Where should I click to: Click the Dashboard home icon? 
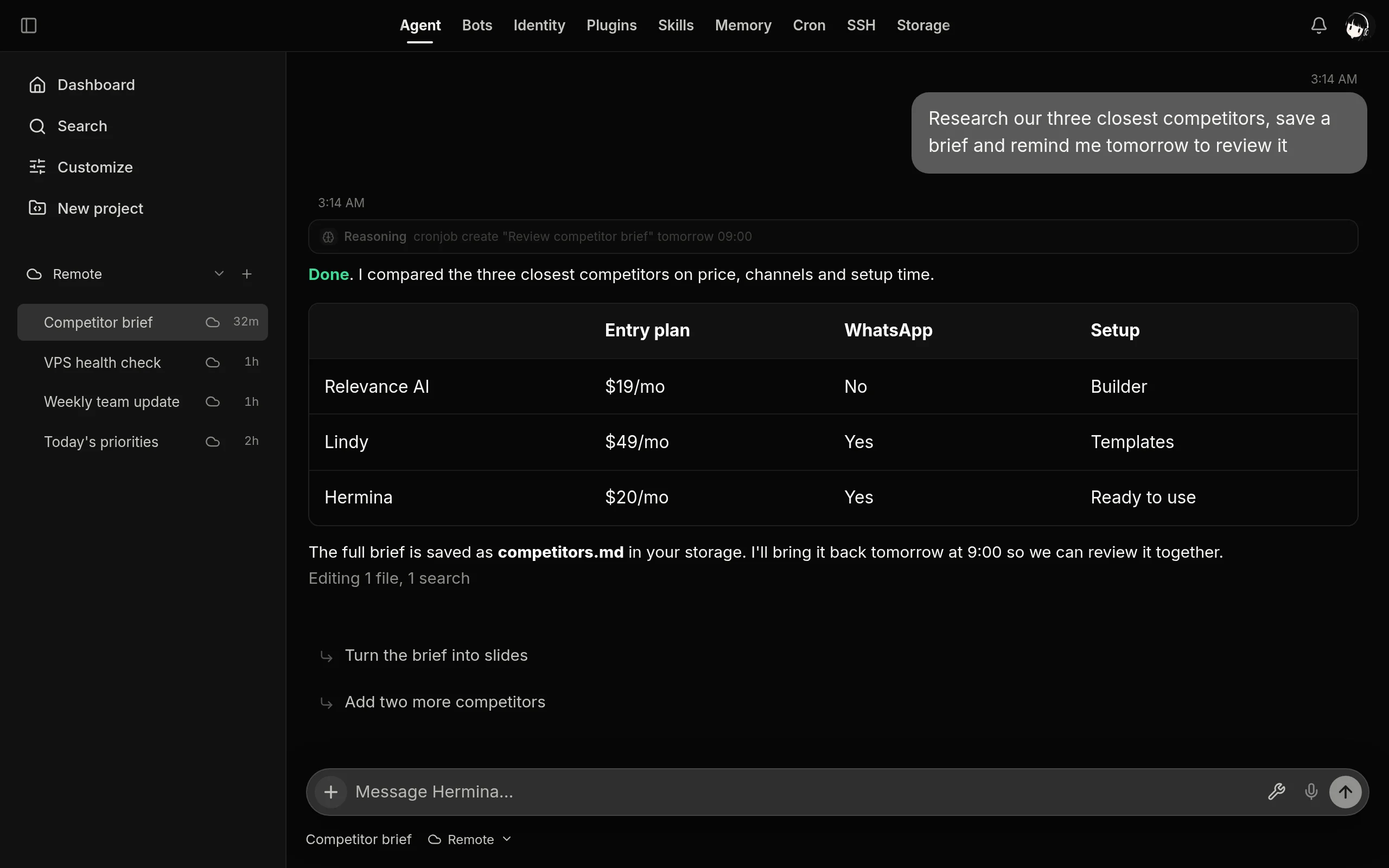(37, 85)
